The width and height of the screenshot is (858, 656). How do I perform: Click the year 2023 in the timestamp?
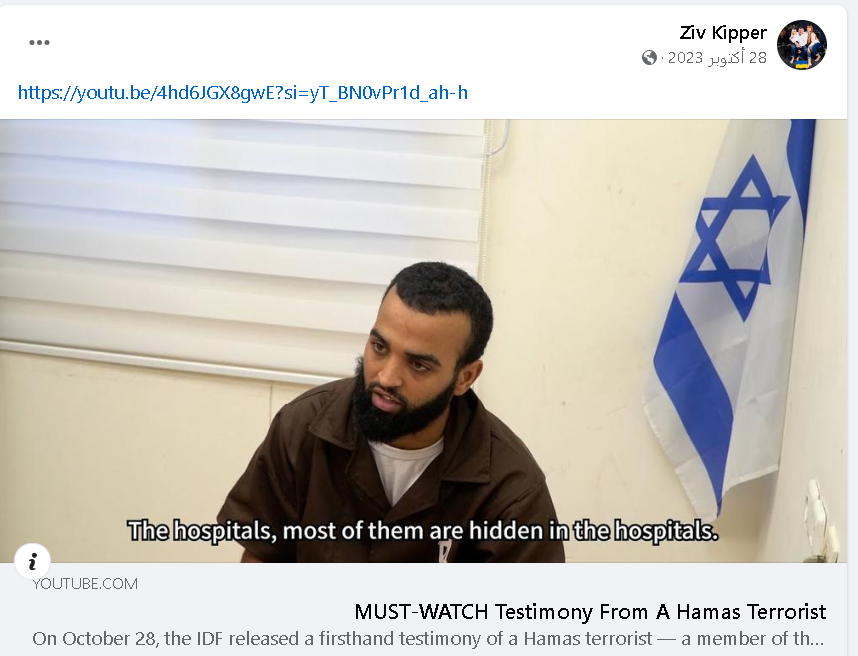tap(685, 58)
